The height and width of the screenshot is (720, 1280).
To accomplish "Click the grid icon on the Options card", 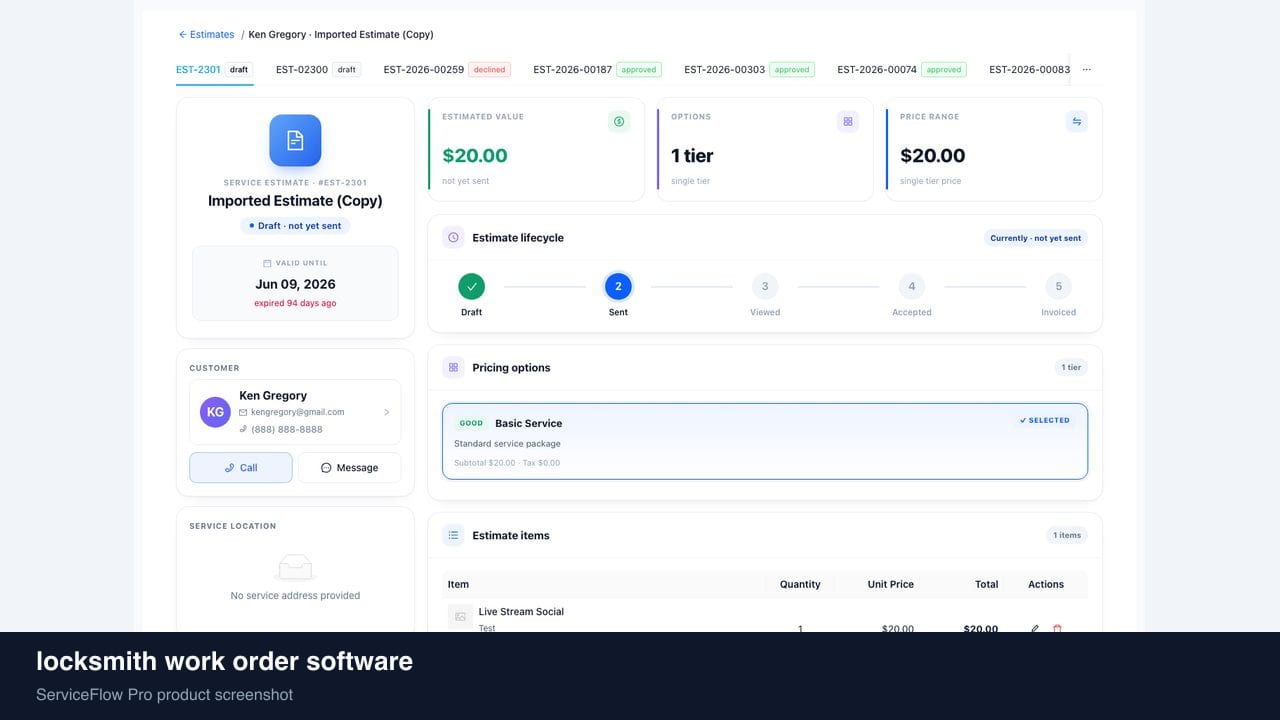I will [x=848, y=121].
